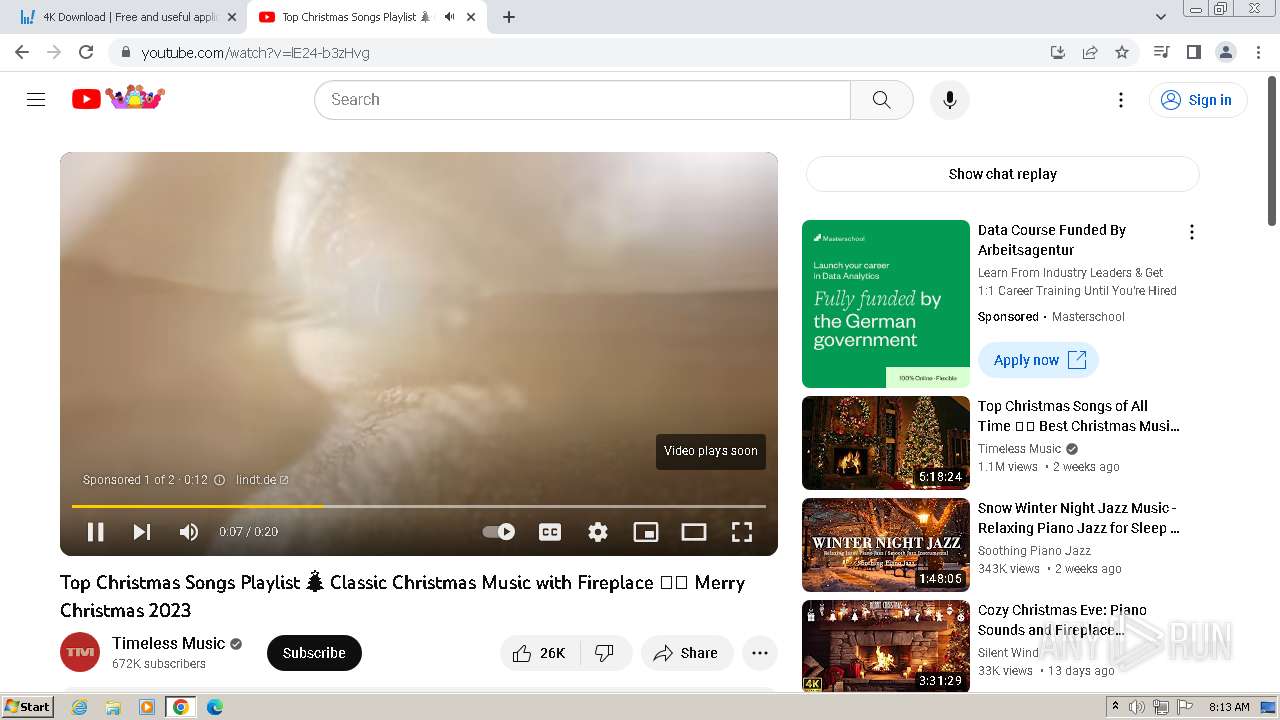The height and width of the screenshot is (720, 1280).
Task: Open YouTube settings three-dot menu
Action: click(x=1121, y=99)
